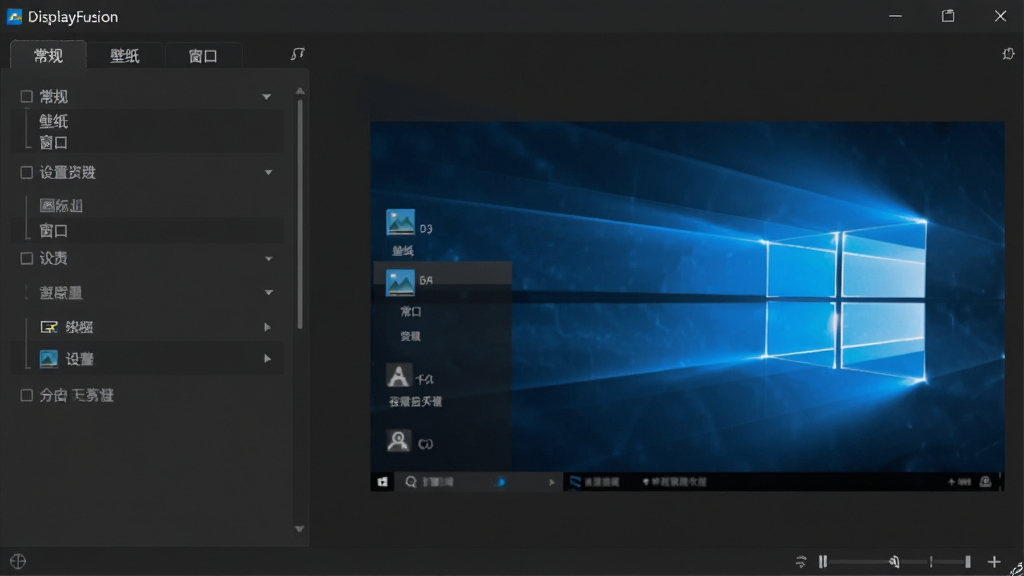
Task: Click the desktop wallpaper preview thumbnail
Action: [x=687, y=306]
